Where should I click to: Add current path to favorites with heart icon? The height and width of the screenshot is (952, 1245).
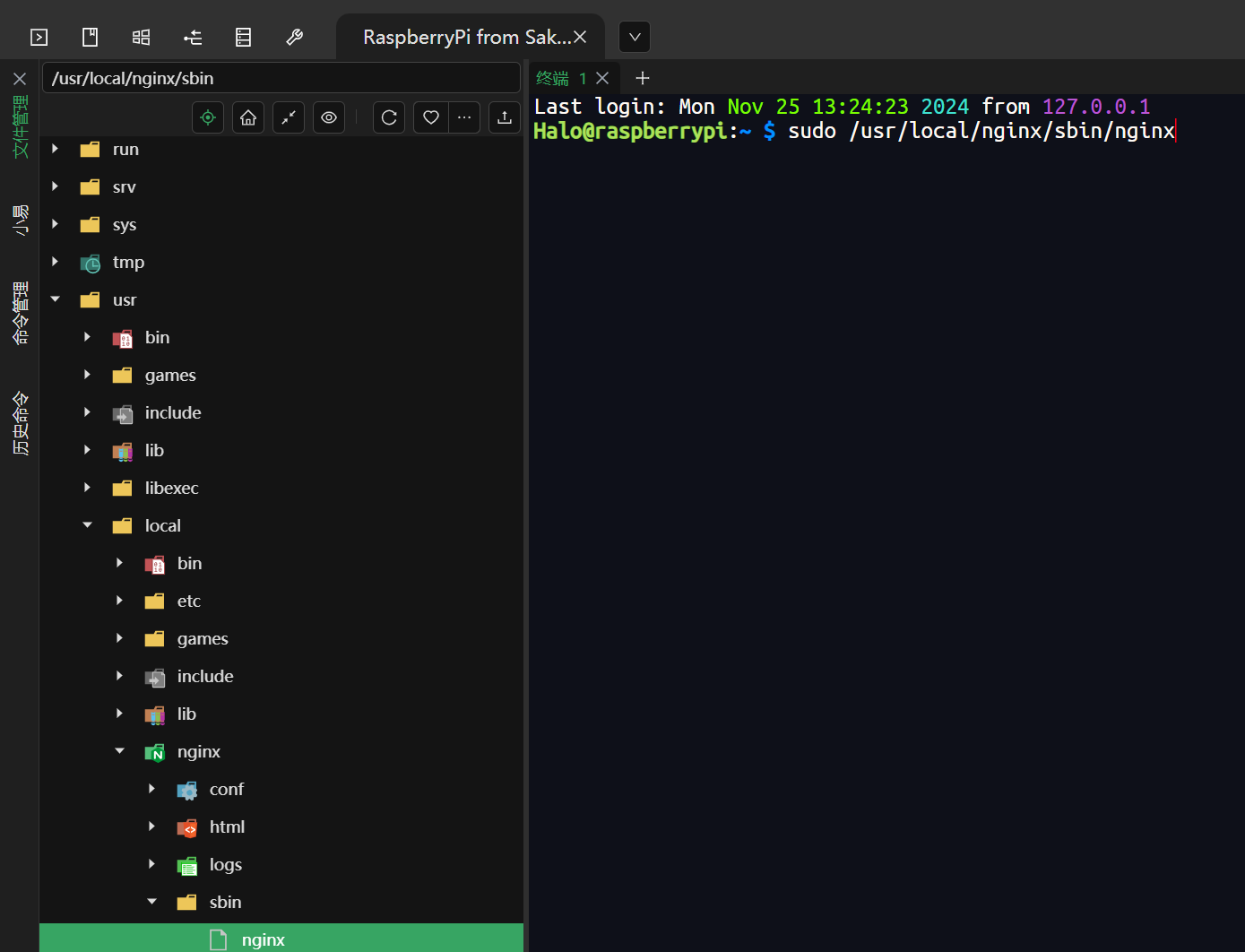point(431,117)
